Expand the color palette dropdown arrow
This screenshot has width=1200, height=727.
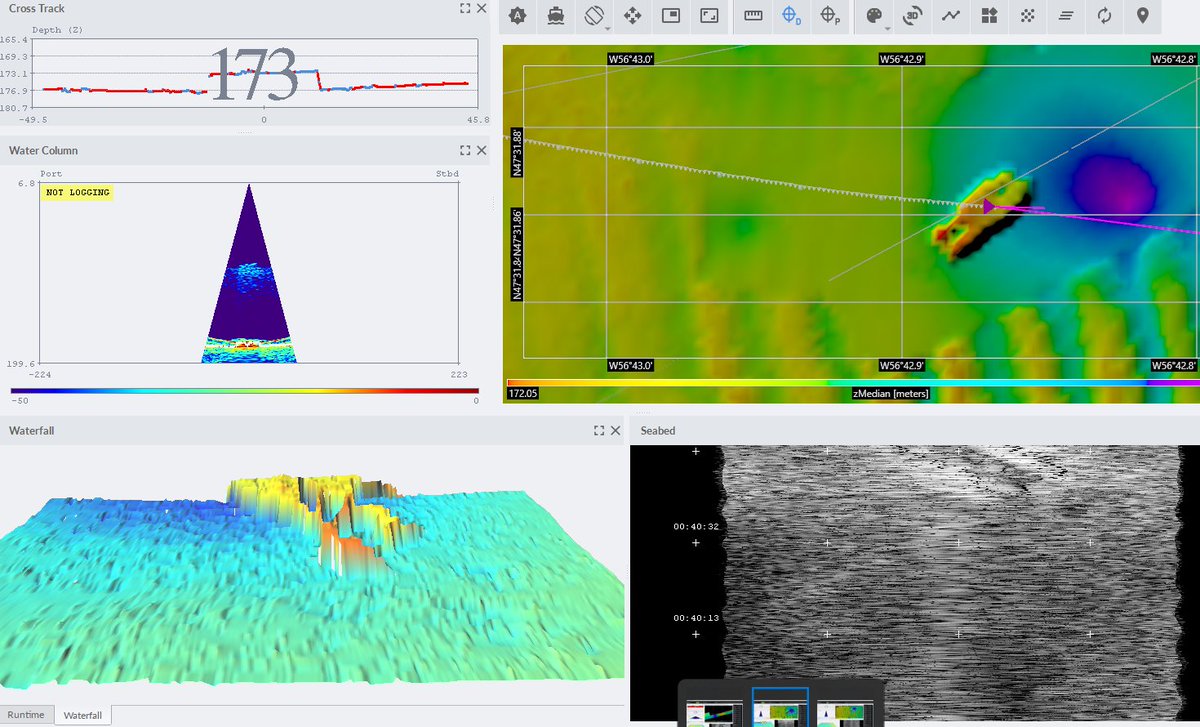pyautogui.click(x=888, y=28)
